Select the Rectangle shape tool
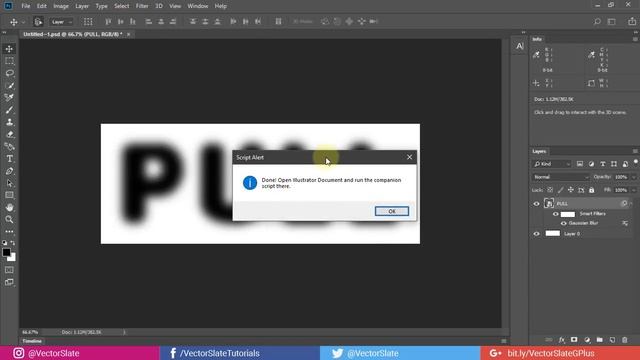 9,195
